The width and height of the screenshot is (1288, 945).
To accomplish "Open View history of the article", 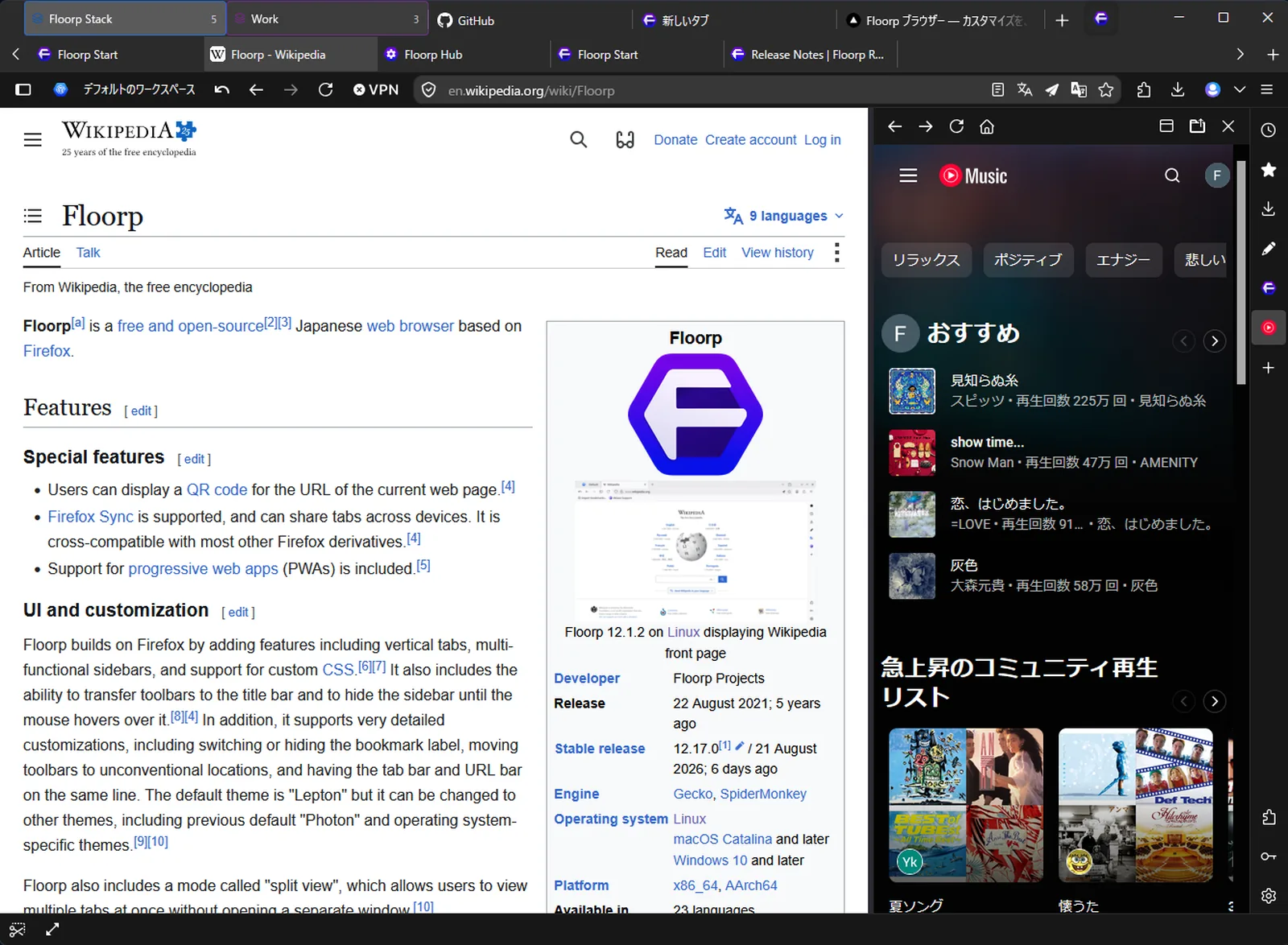I will pyautogui.click(x=777, y=253).
